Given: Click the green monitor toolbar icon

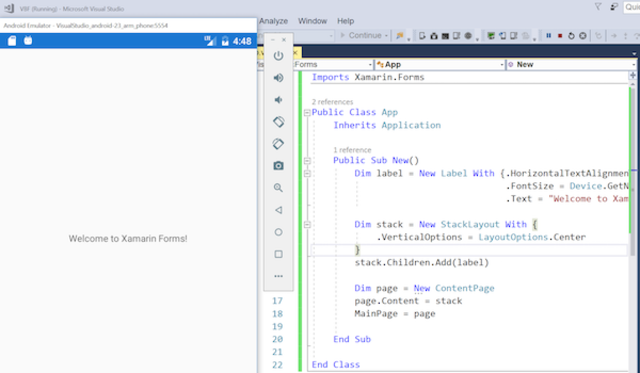Looking at the screenshot, I should coord(491,36).
